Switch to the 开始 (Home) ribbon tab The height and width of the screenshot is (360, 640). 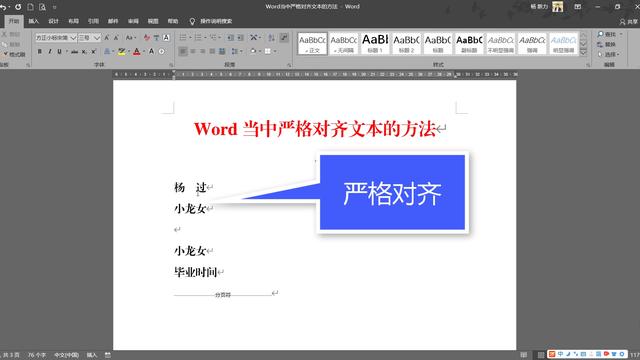click(14, 21)
